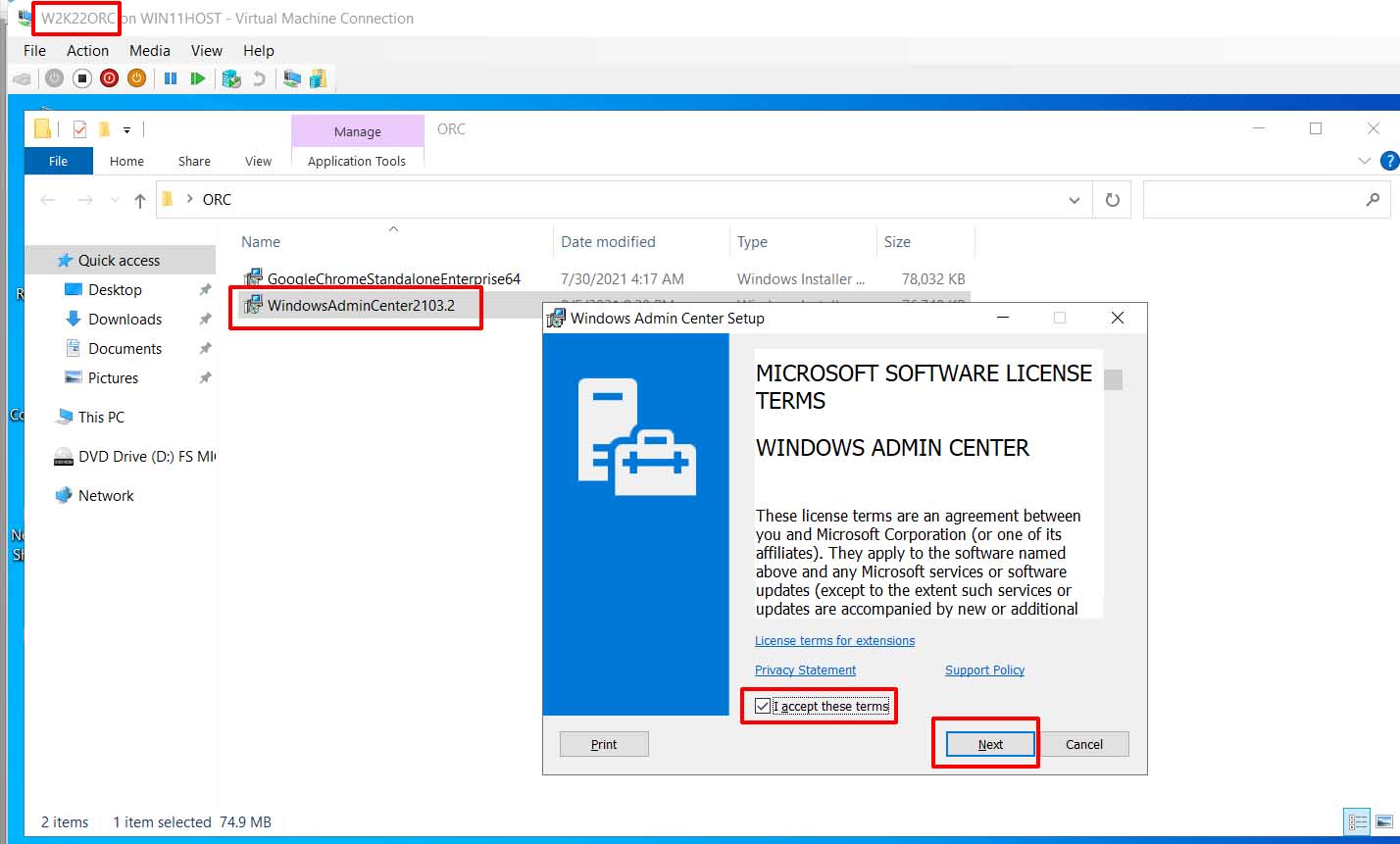Screen dimensions: 1400x844
Task: Open the Media menu
Action: coord(150,51)
